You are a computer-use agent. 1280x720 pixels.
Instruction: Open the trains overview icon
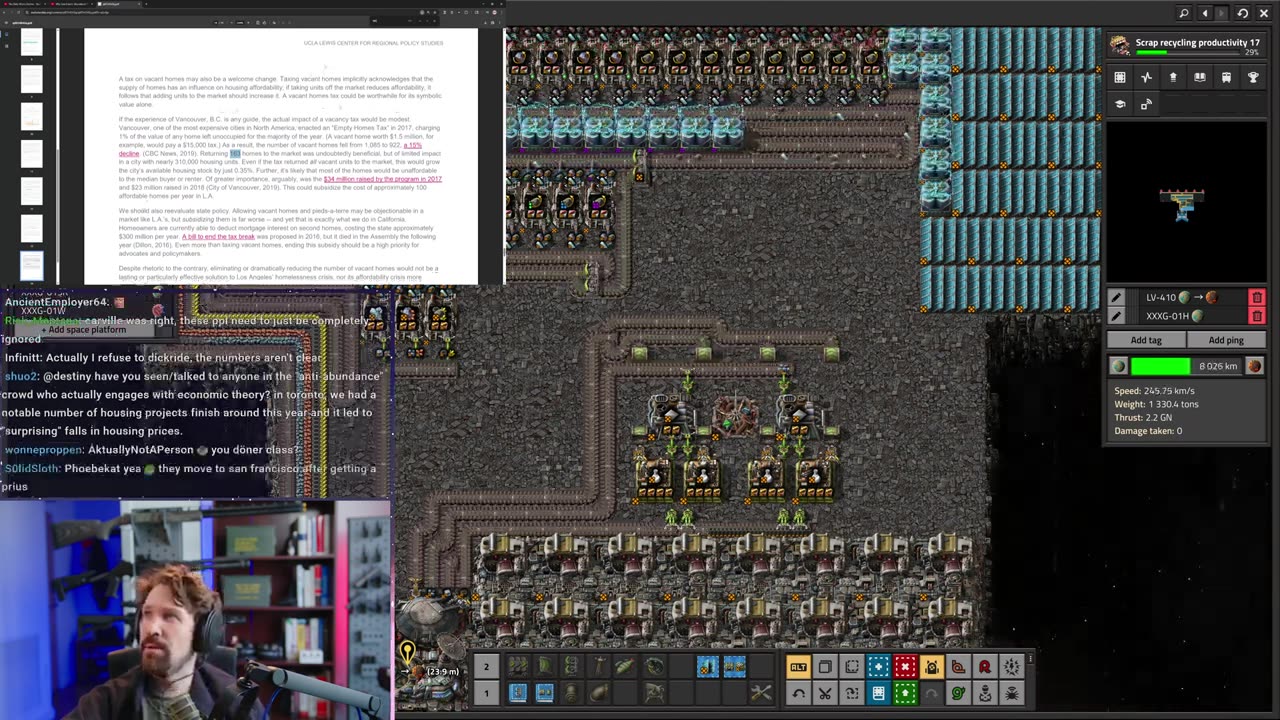[1226, 77]
